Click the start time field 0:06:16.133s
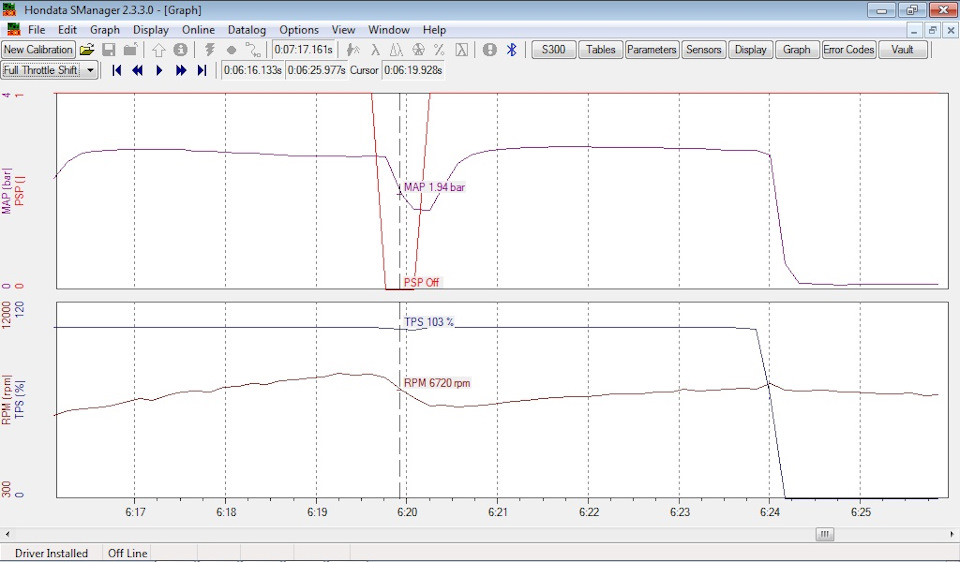Viewport: 960px width, 562px height. click(252, 70)
